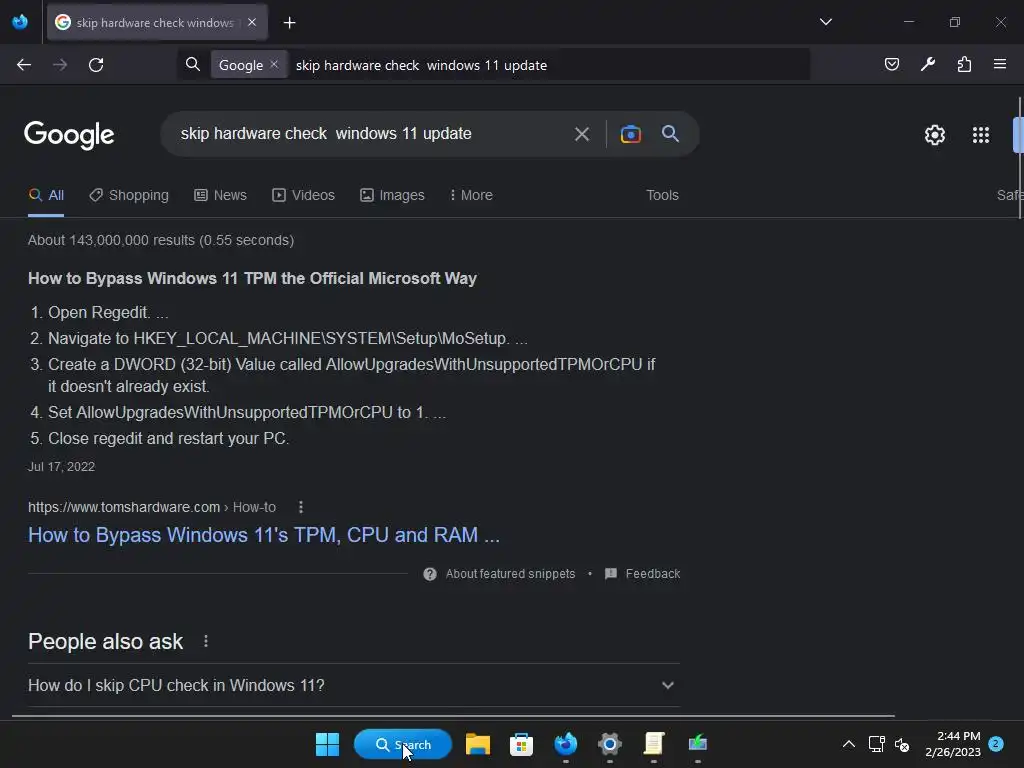
Task: Click the results count text
Action: pyautogui.click(x=161, y=240)
